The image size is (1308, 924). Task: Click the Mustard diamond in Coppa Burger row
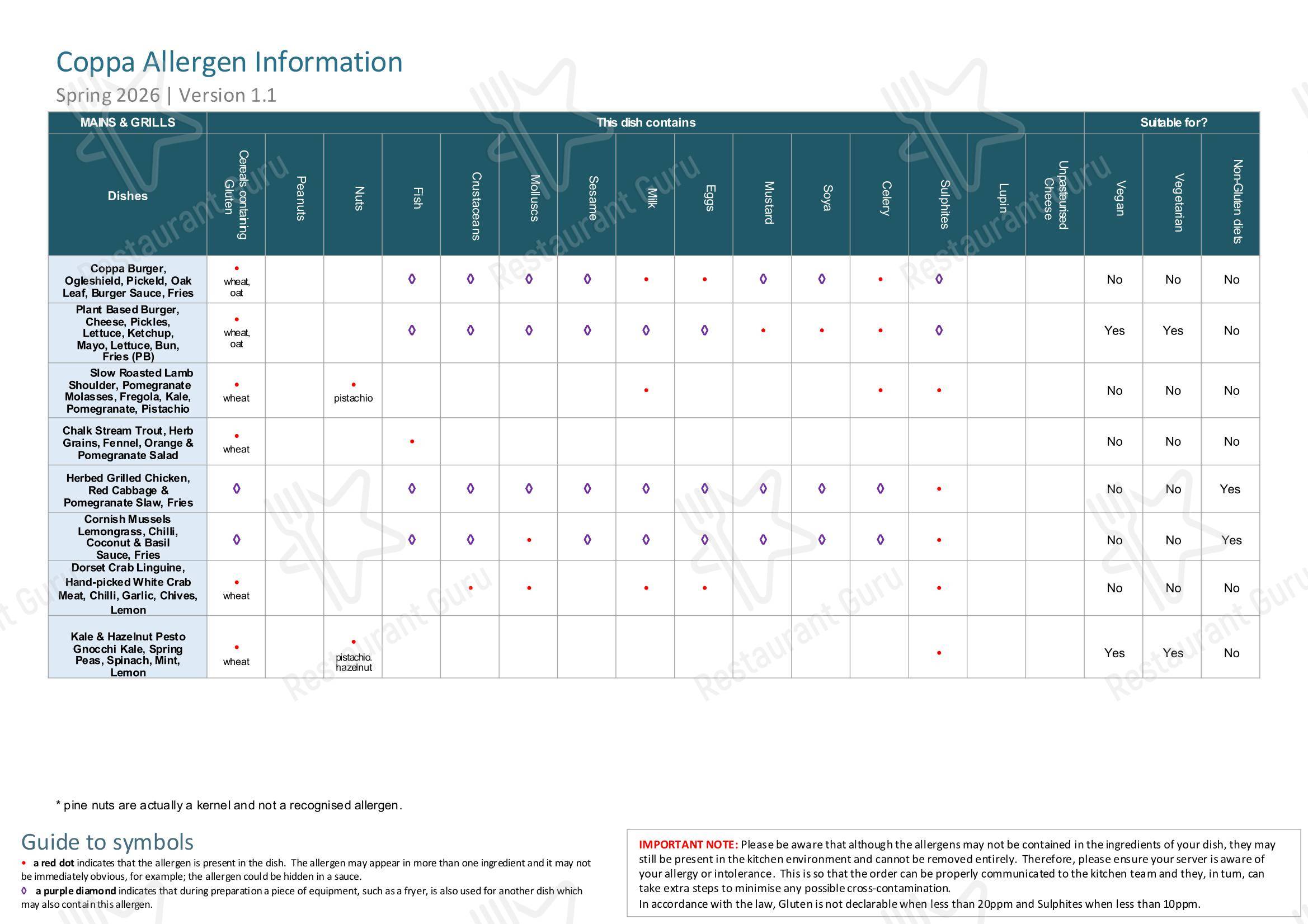(x=764, y=279)
